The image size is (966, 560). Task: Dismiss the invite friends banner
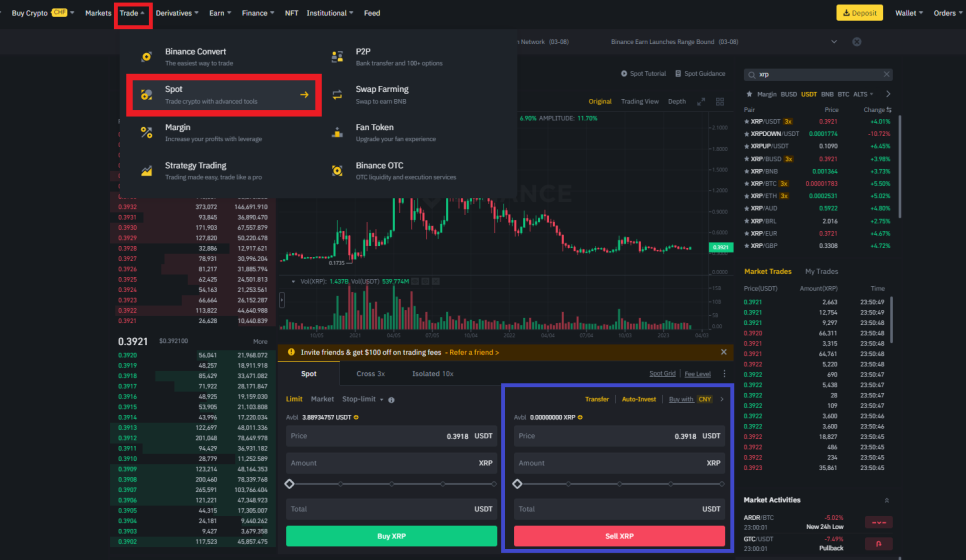723,352
